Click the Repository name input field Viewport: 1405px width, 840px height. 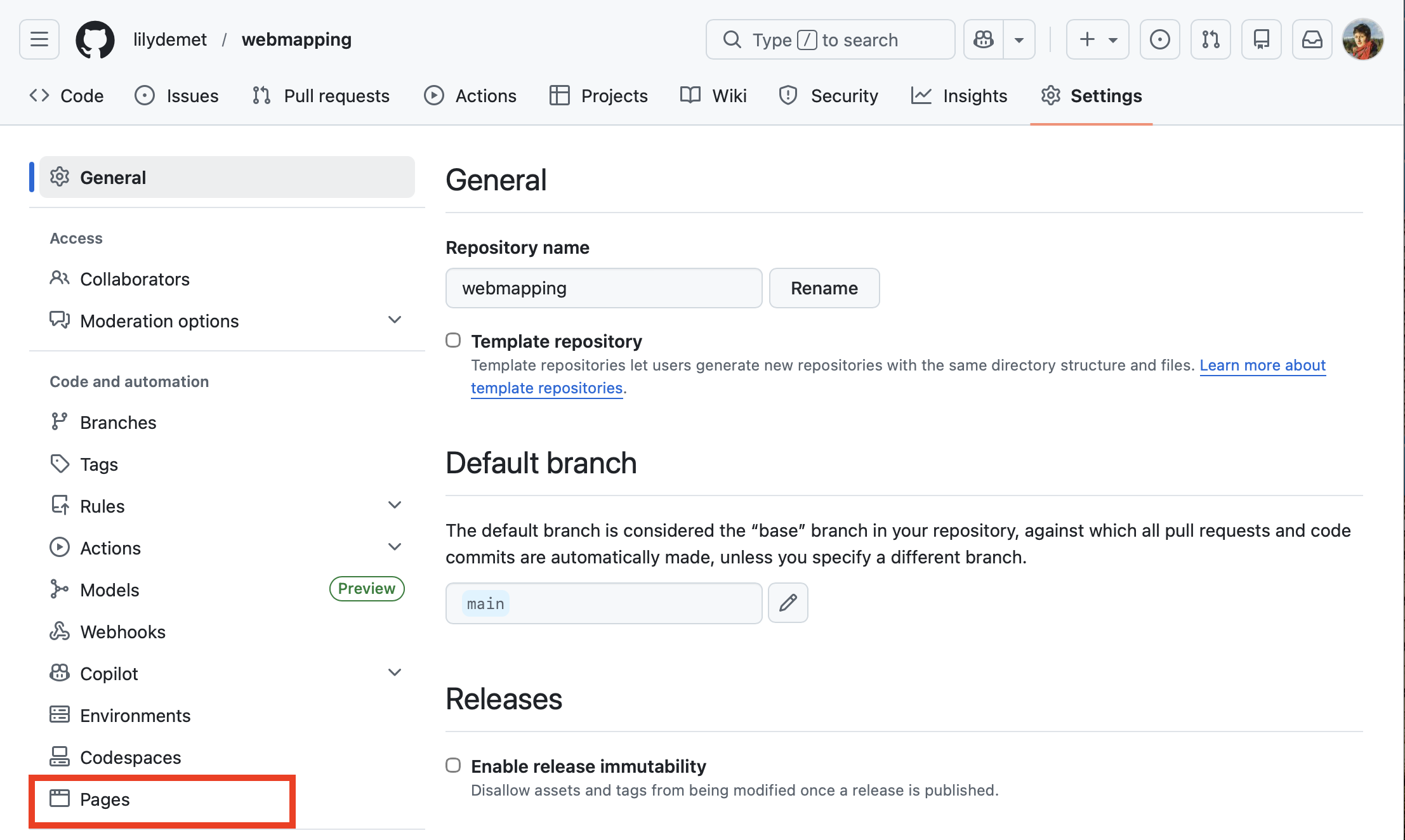604,288
